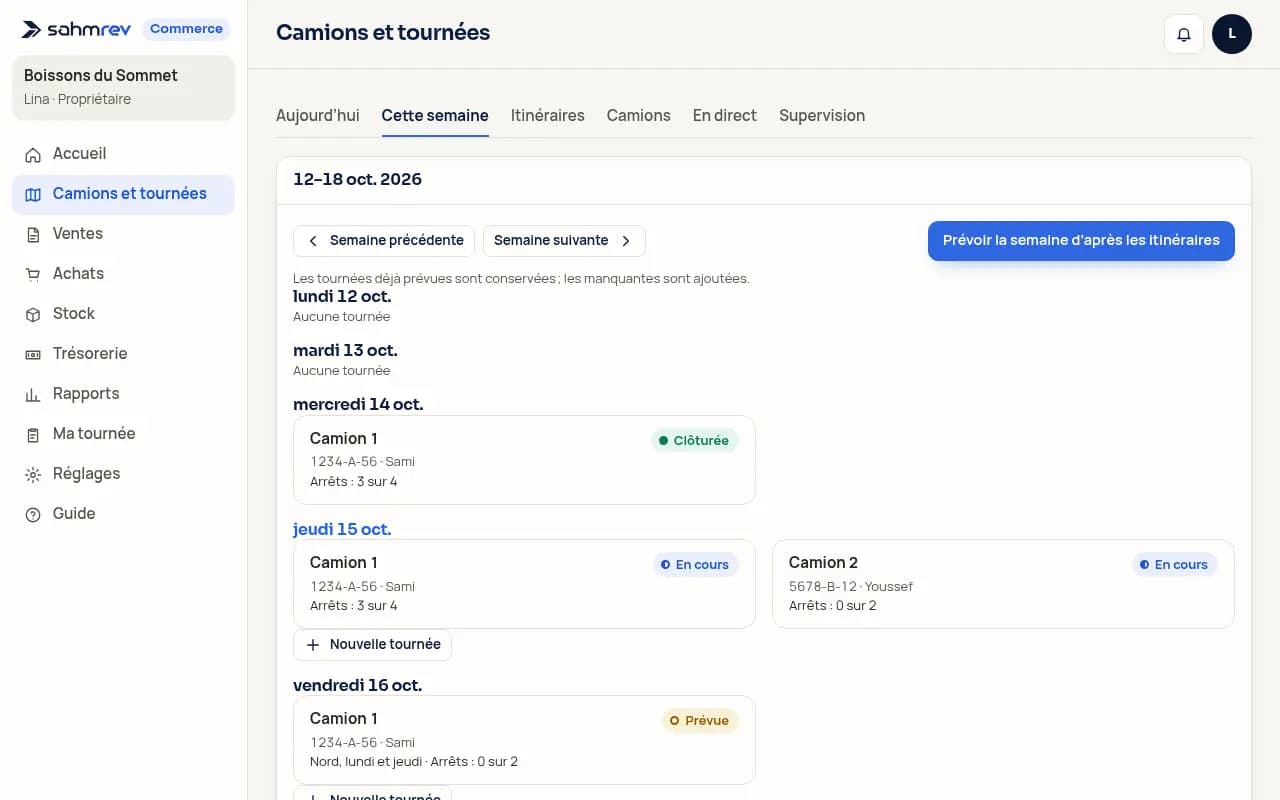The image size is (1280, 800).
Task: Open the Supervision tab
Action: point(822,116)
